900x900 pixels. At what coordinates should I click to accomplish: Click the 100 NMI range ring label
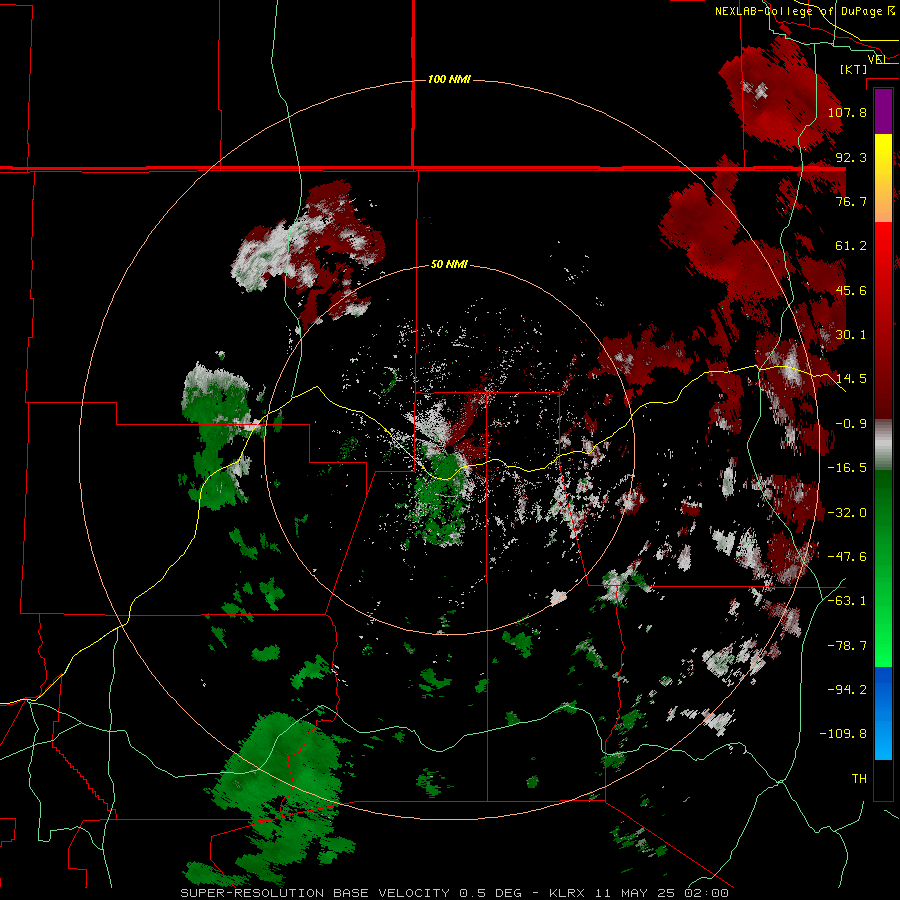pyautogui.click(x=449, y=79)
